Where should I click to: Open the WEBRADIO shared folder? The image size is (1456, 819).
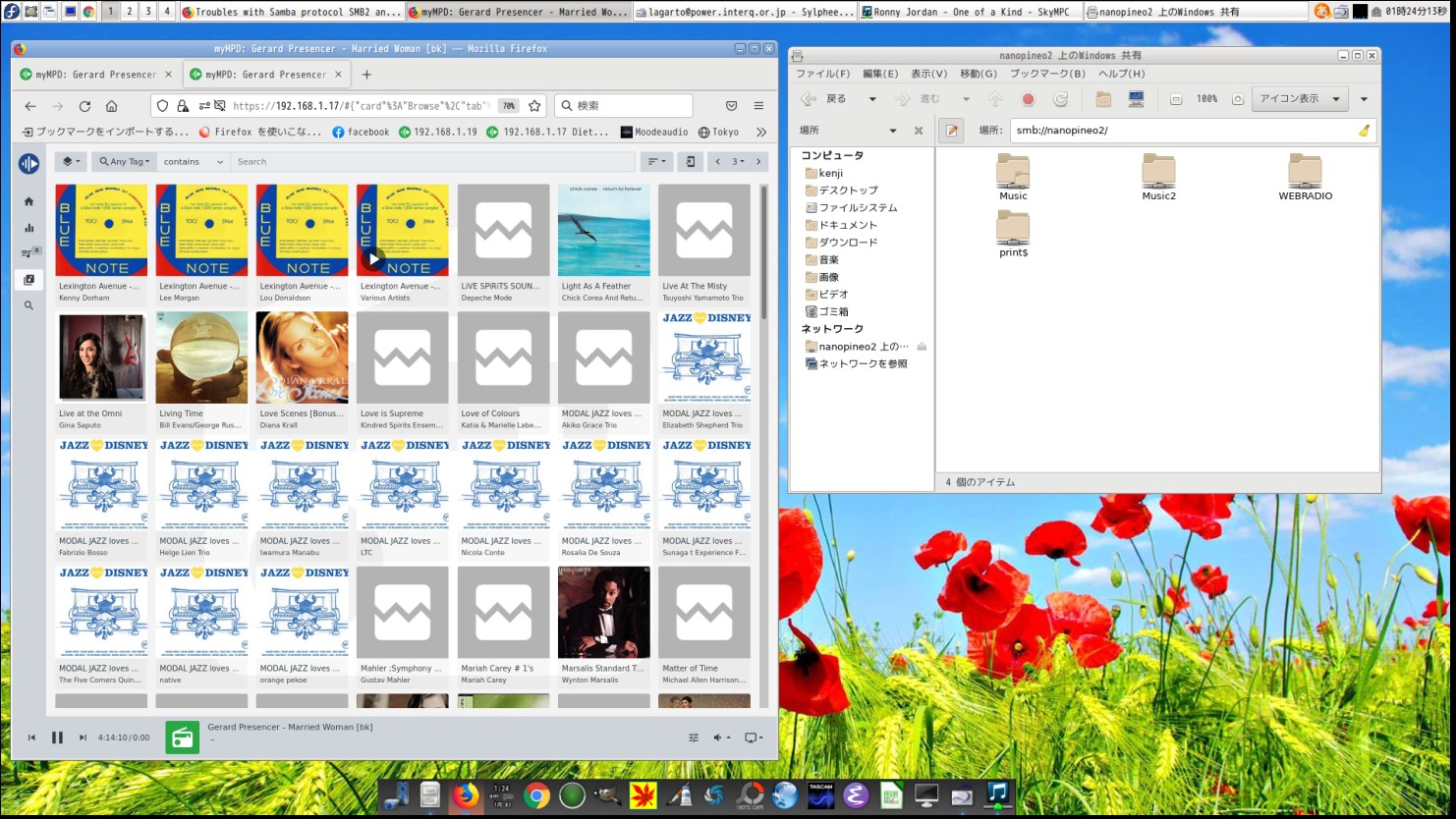[1305, 177]
